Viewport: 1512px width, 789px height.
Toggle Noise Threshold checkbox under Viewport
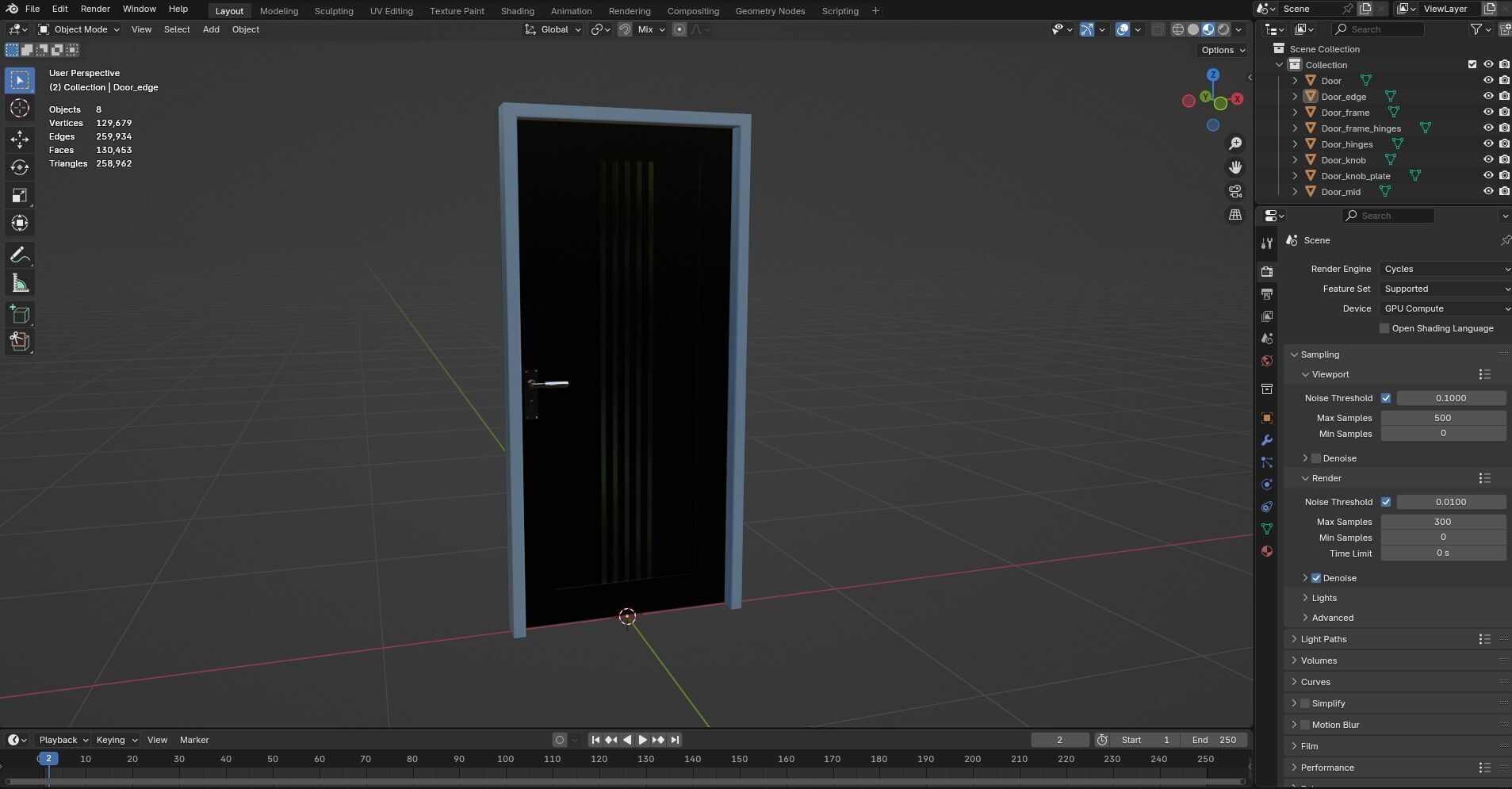[x=1386, y=398]
